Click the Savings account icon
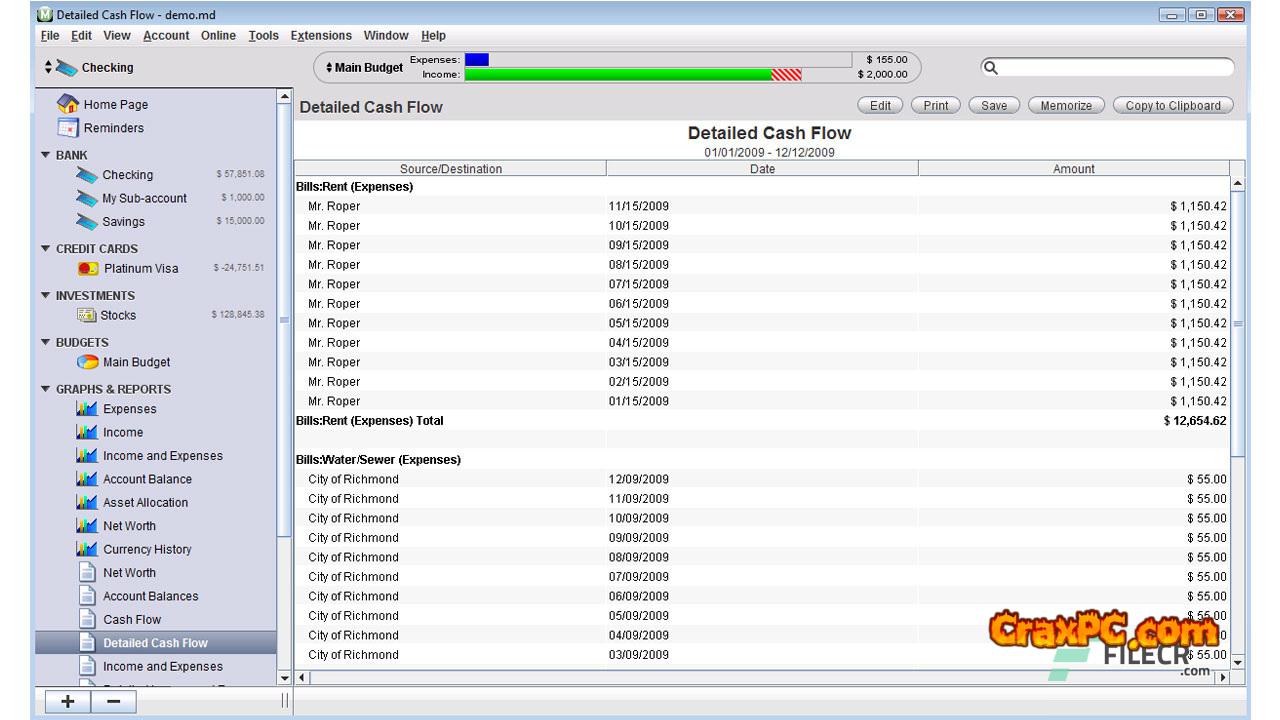 click(x=87, y=222)
